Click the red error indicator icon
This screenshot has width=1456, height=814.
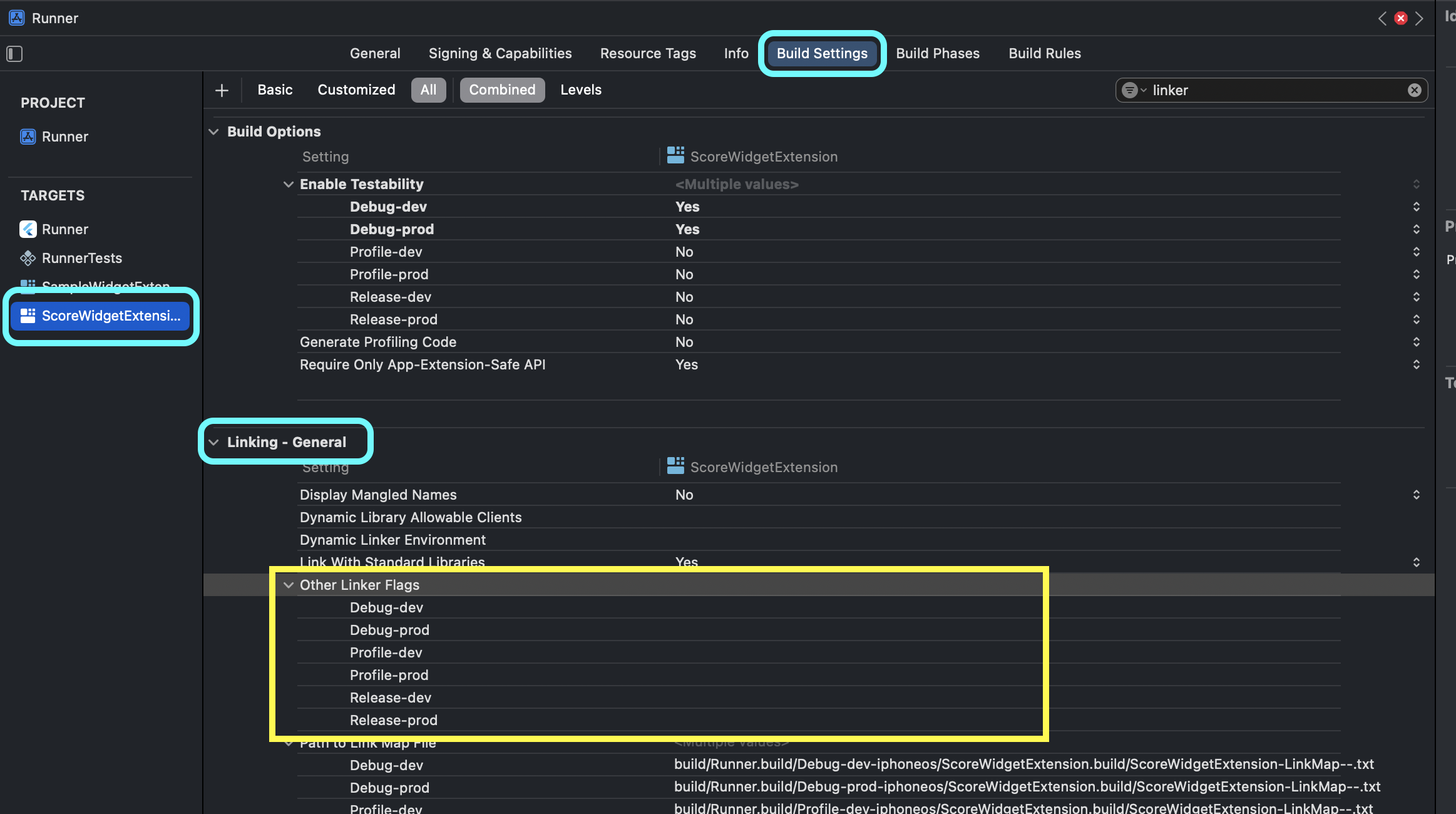tap(1401, 18)
